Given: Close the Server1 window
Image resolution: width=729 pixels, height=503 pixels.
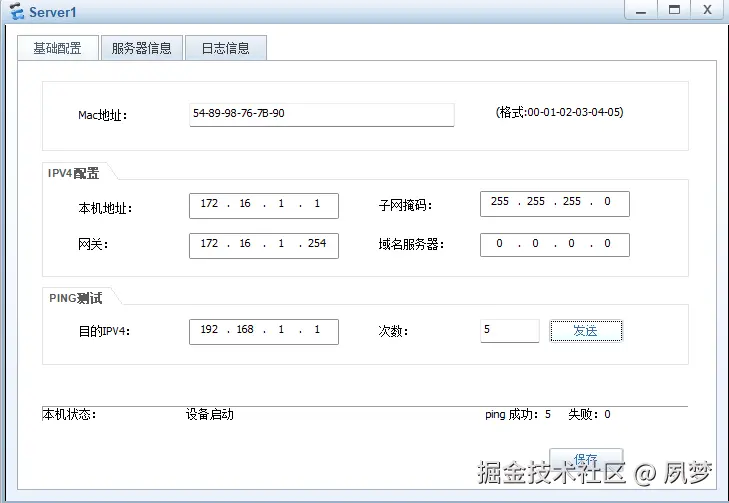Looking at the screenshot, I should 708,10.
